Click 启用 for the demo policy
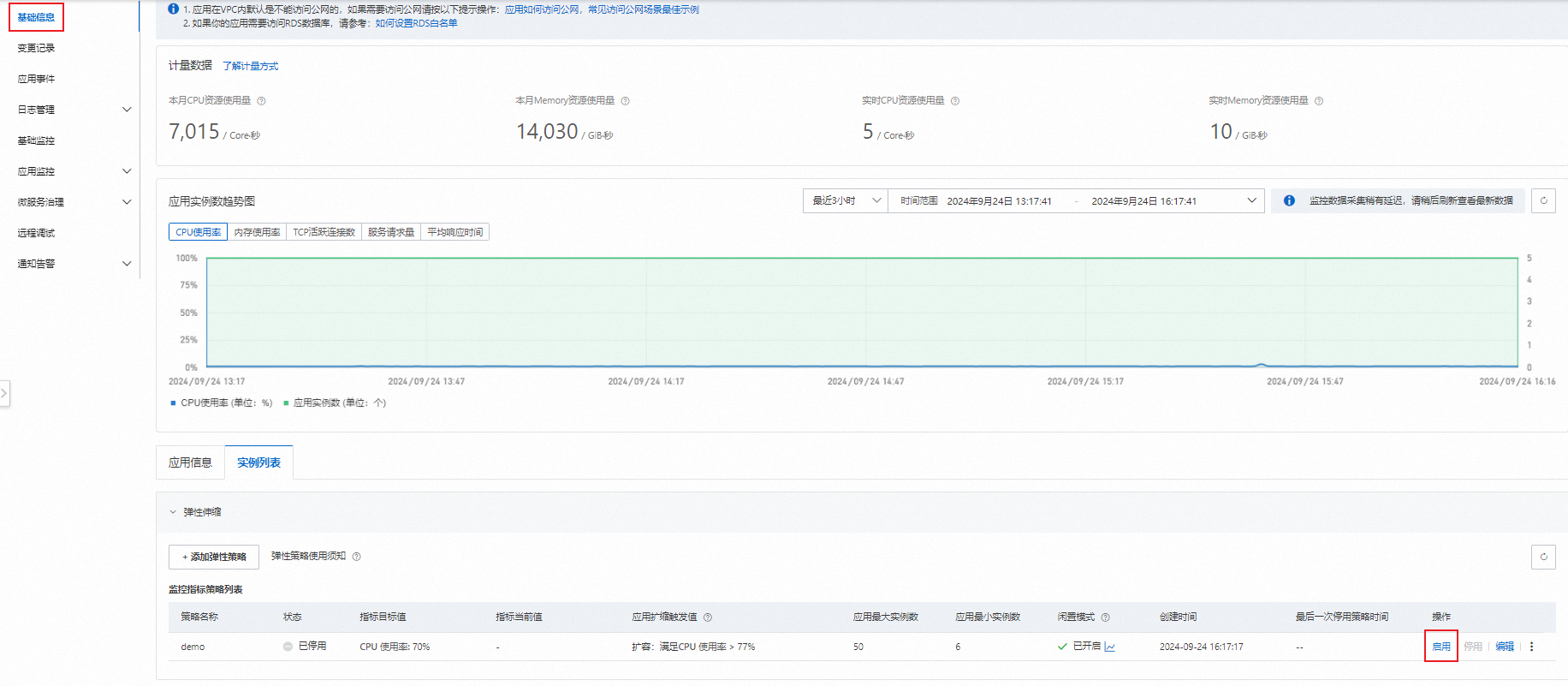The height and width of the screenshot is (686, 1568). click(x=1441, y=647)
